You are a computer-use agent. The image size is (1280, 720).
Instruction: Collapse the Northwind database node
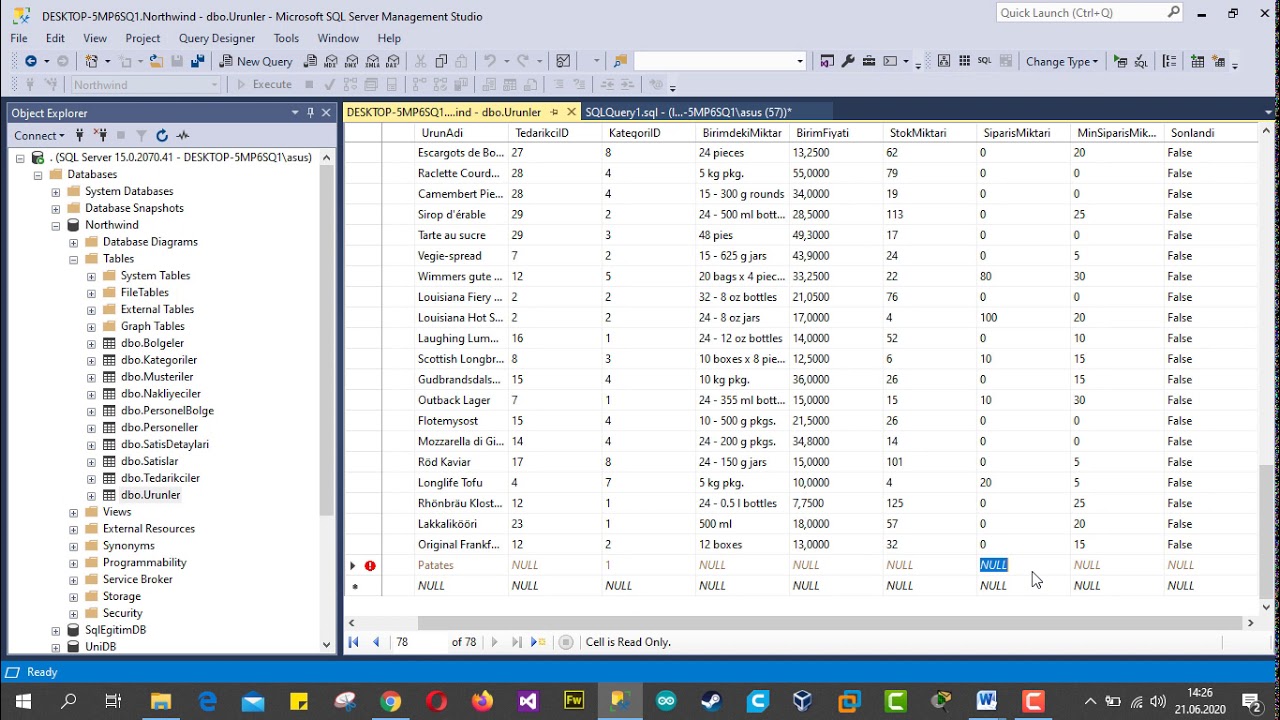[56, 225]
